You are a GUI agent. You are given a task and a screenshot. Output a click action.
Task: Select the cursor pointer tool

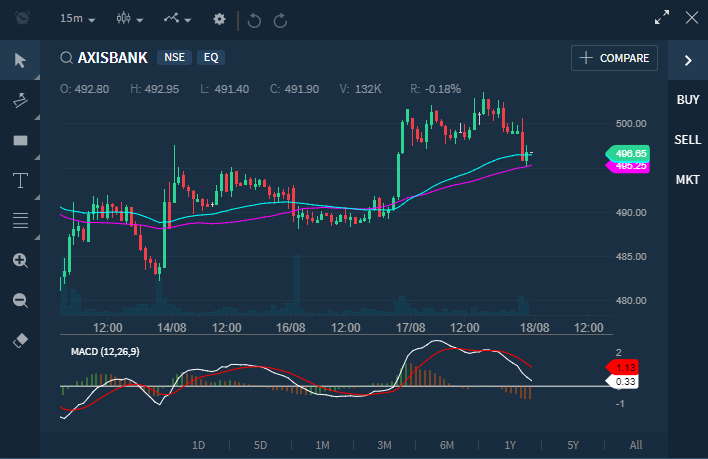20,60
